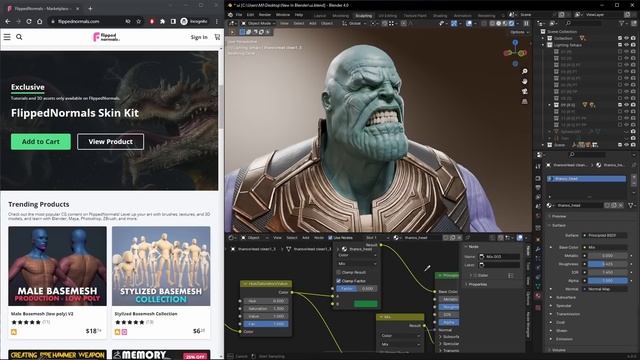
Task: Reload the FlippedNormals page
Action: click(x=29, y=21)
